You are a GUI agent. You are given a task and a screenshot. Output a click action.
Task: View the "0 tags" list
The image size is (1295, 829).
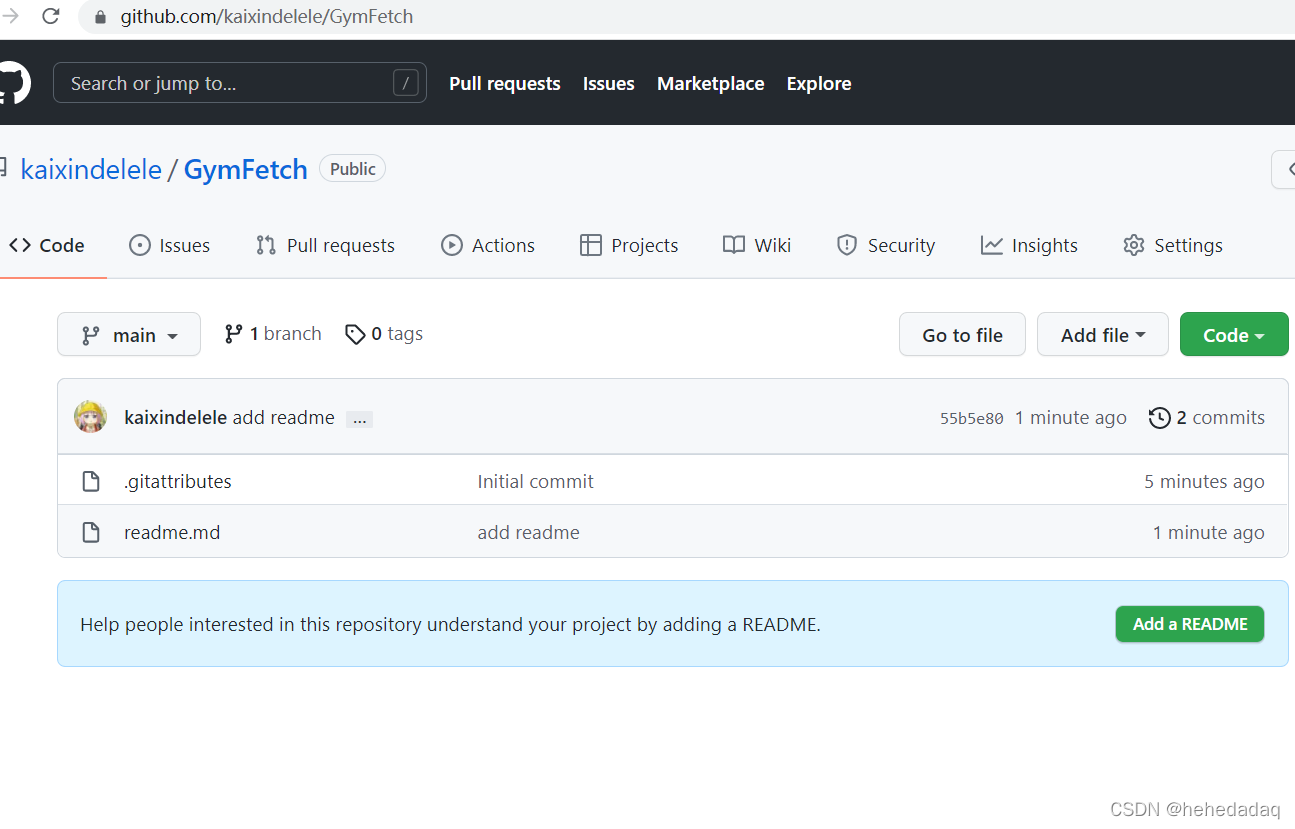click(x=384, y=334)
